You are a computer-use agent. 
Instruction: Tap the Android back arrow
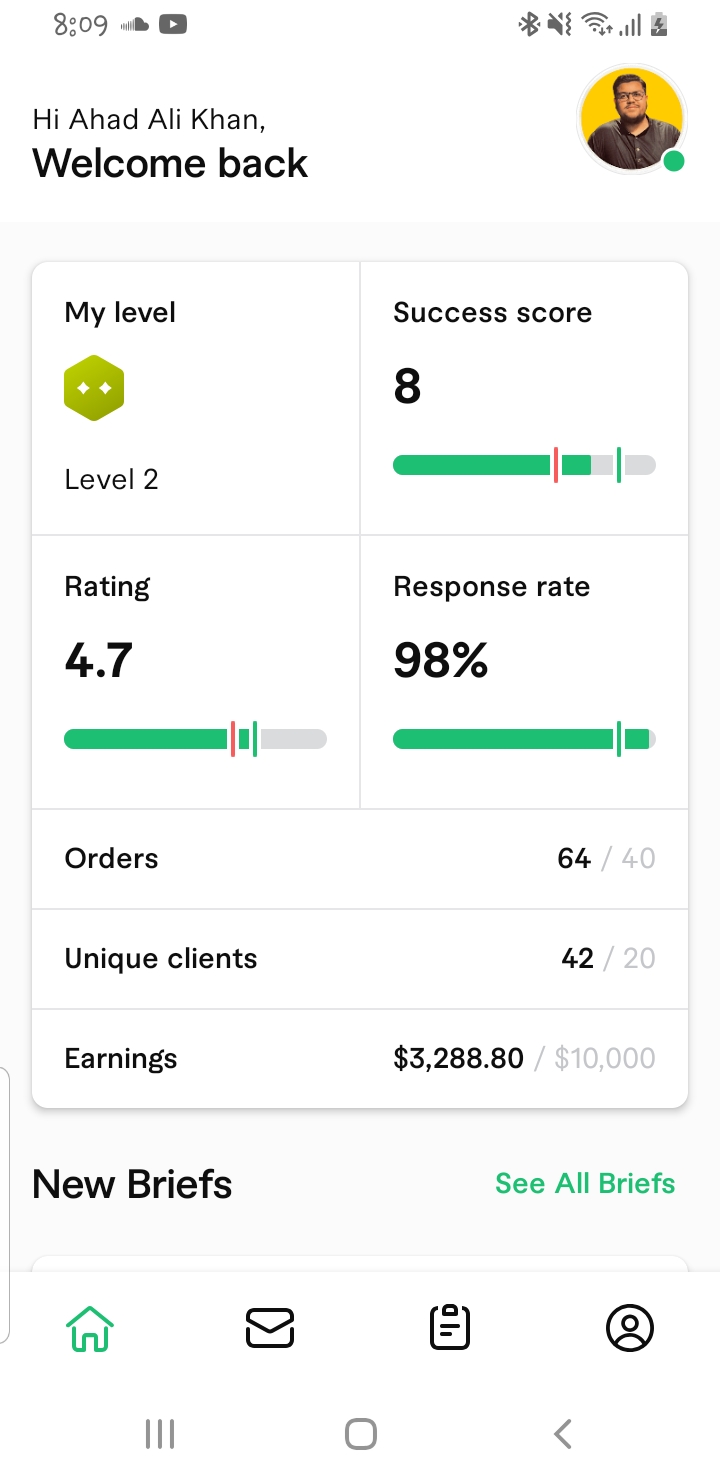(x=563, y=1434)
